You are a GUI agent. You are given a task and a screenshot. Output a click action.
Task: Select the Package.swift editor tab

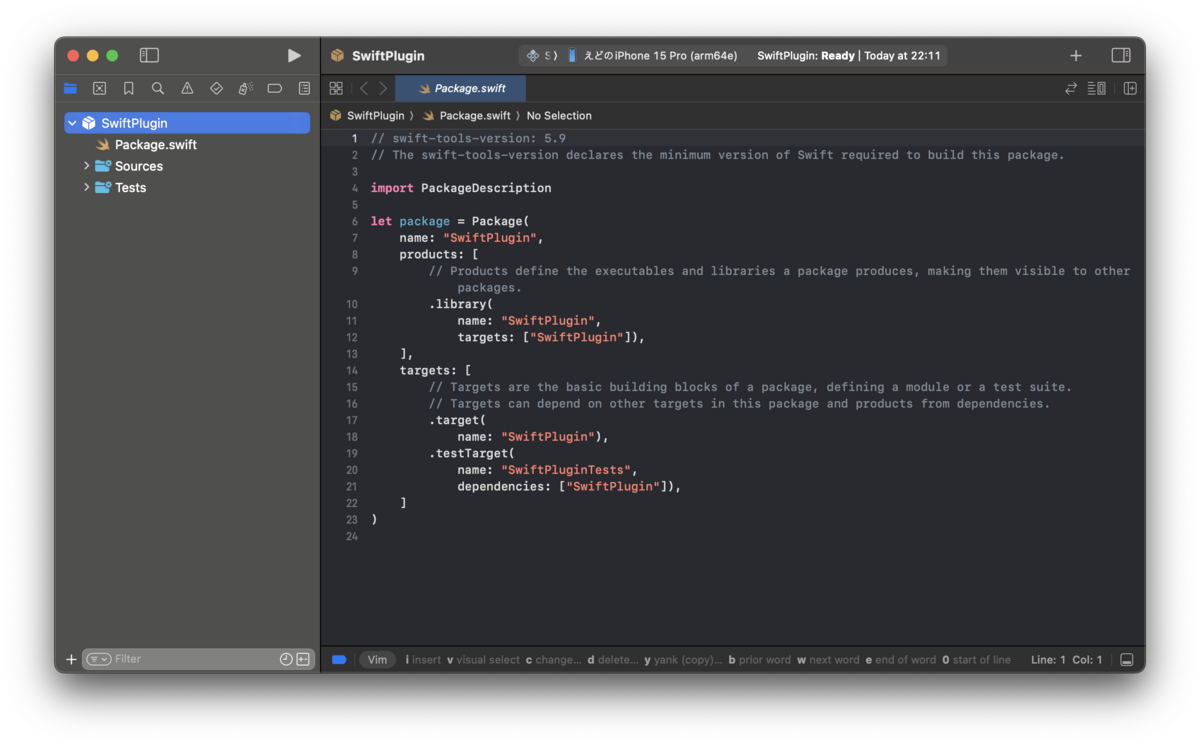point(461,88)
